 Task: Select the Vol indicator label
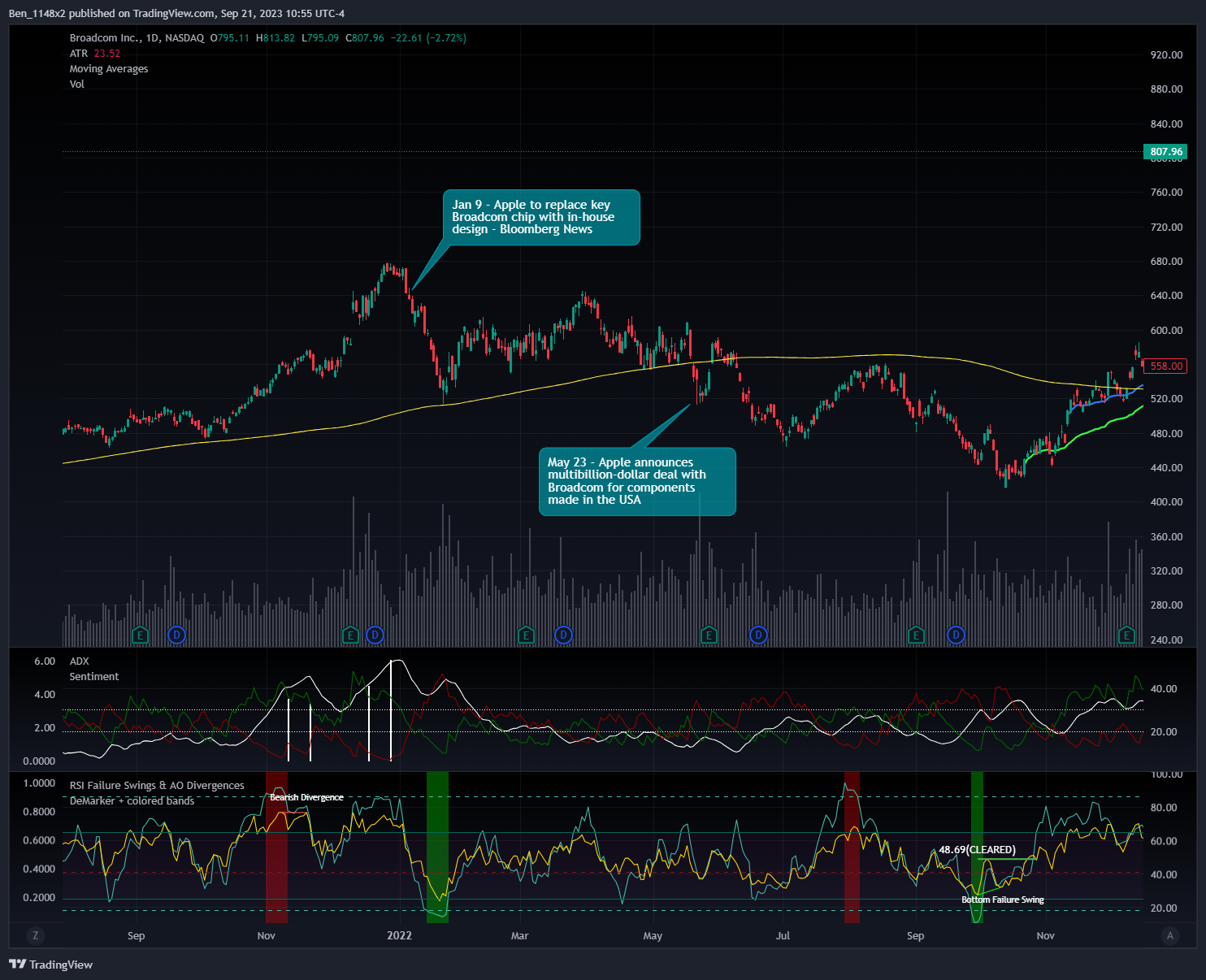coord(76,85)
